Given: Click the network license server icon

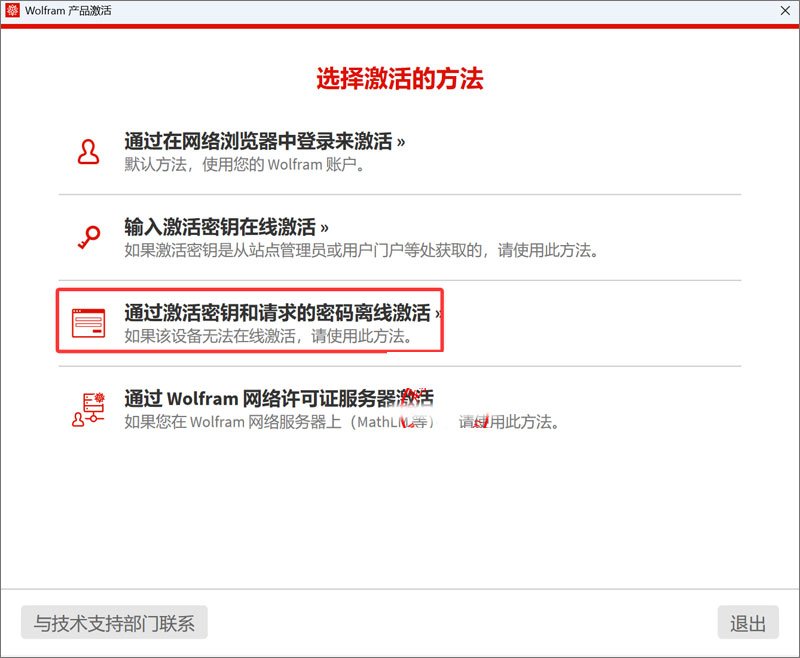Looking at the screenshot, I should [x=88, y=409].
